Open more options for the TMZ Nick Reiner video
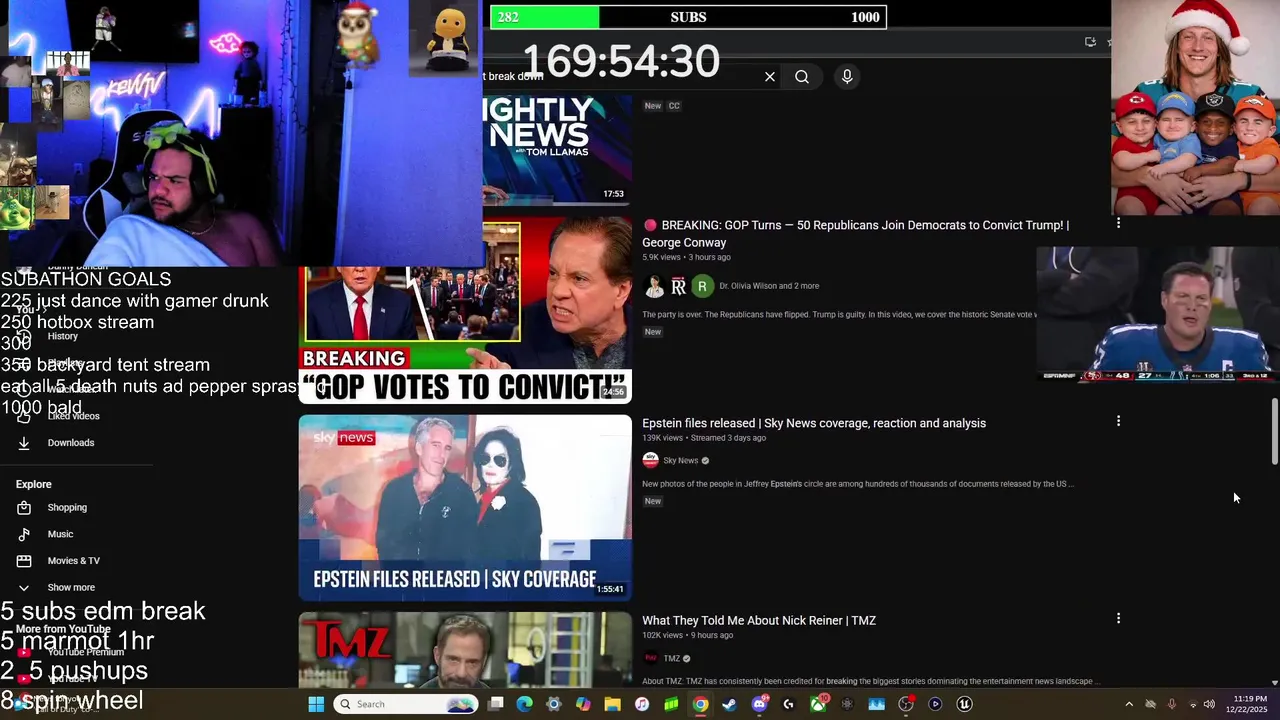Viewport: 1280px width, 720px height. coord(1118,619)
